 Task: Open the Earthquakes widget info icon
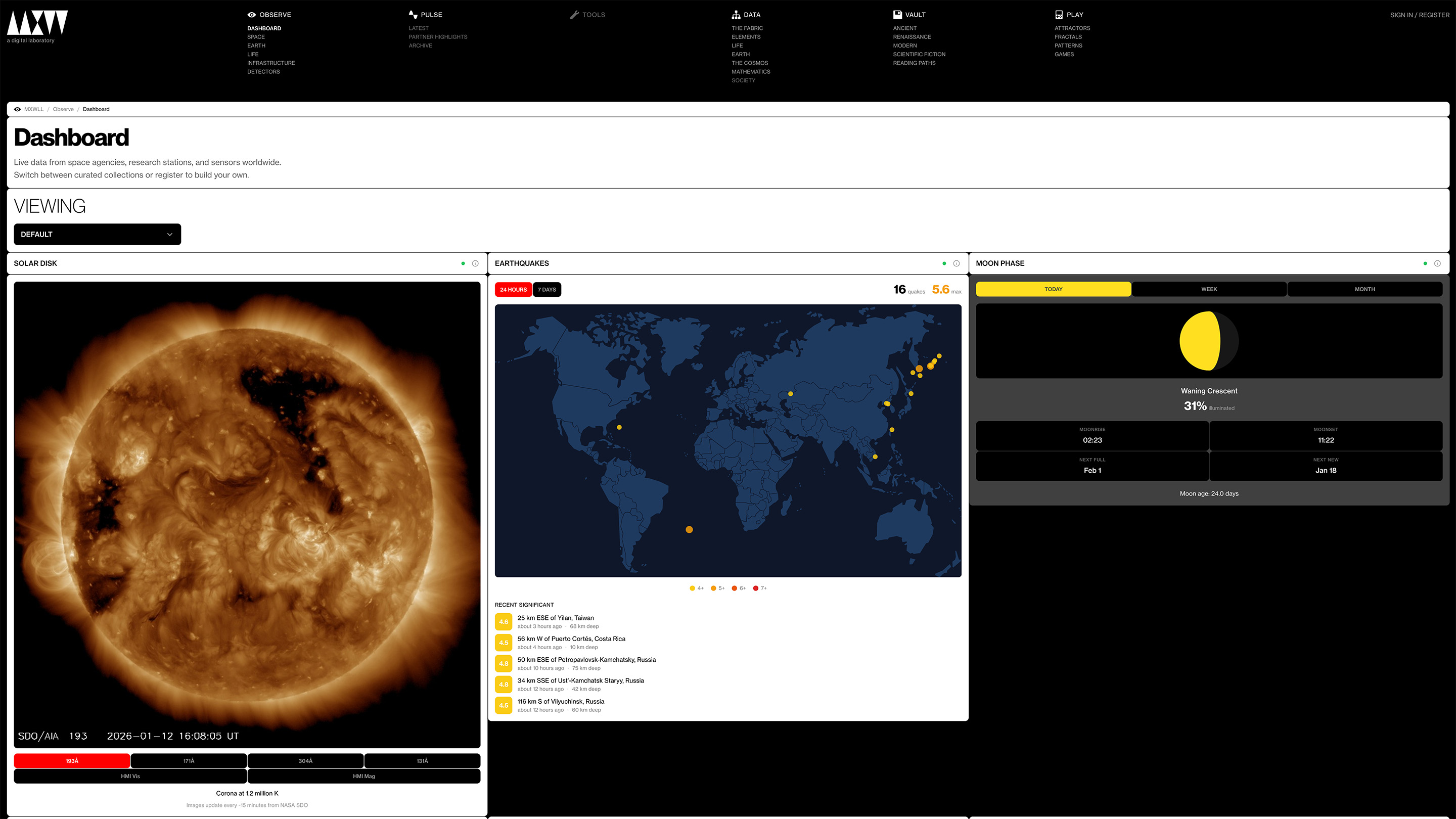click(x=957, y=263)
